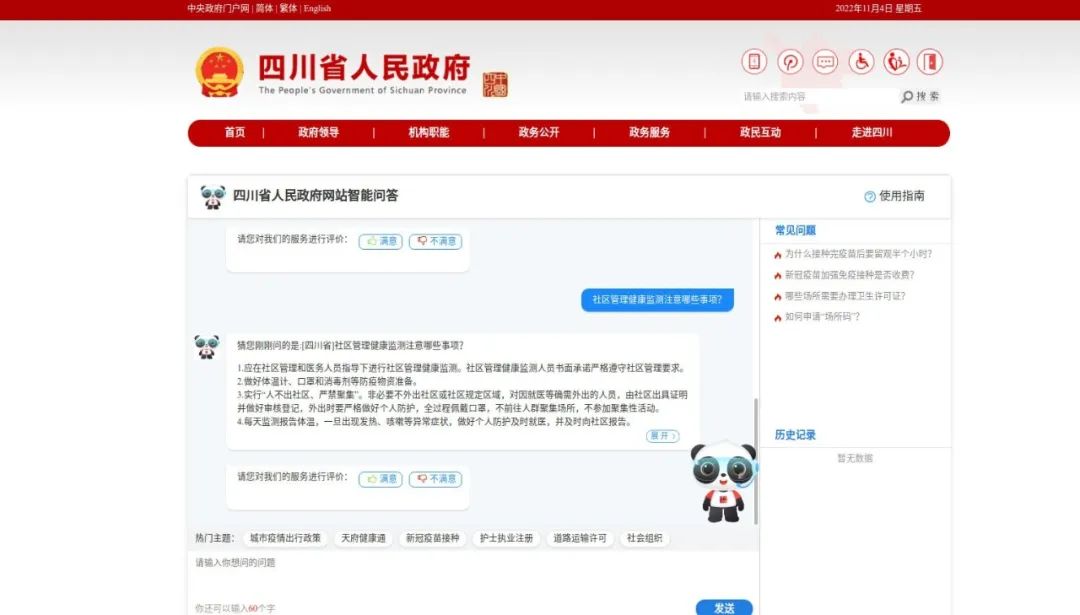1080x615 pixels.
Task: Rate the latest answer as 满意
Action: (x=381, y=479)
